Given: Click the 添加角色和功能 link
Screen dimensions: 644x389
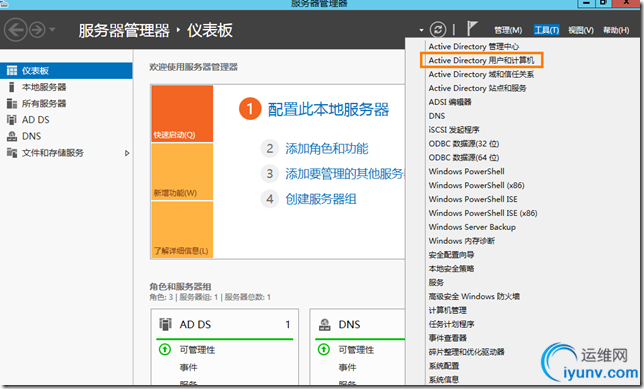Looking at the screenshot, I should point(327,148).
